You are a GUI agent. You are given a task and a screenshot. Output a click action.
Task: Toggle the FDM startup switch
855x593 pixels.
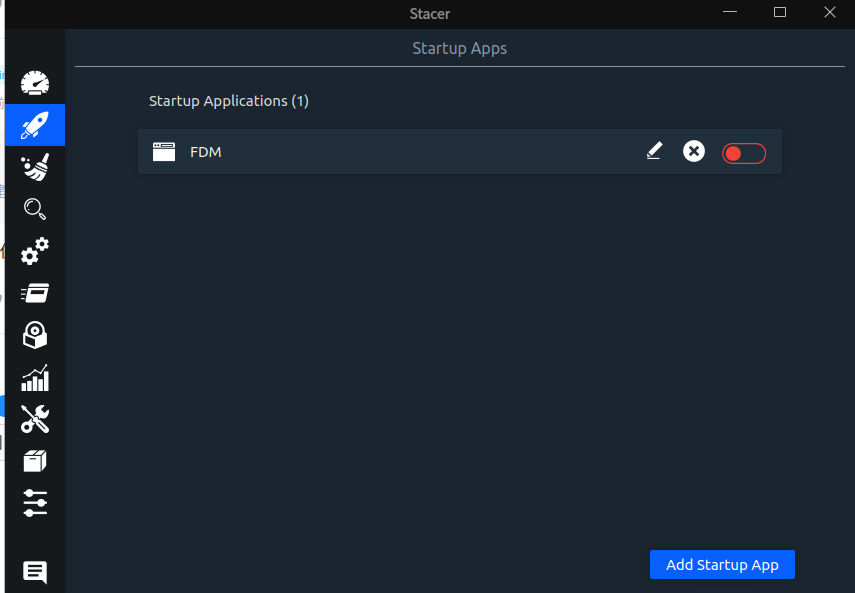[x=744, y=153]
